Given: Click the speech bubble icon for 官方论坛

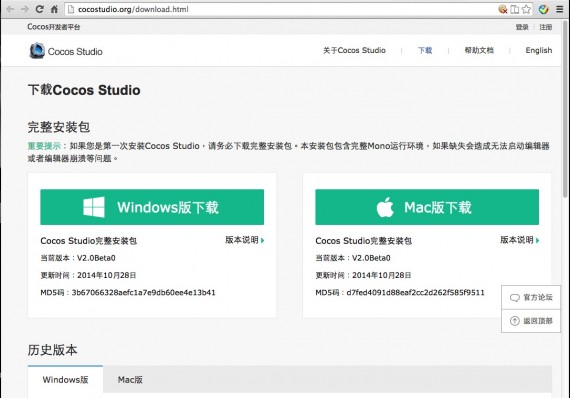Looking at the screenshot, I should [515, 298].
